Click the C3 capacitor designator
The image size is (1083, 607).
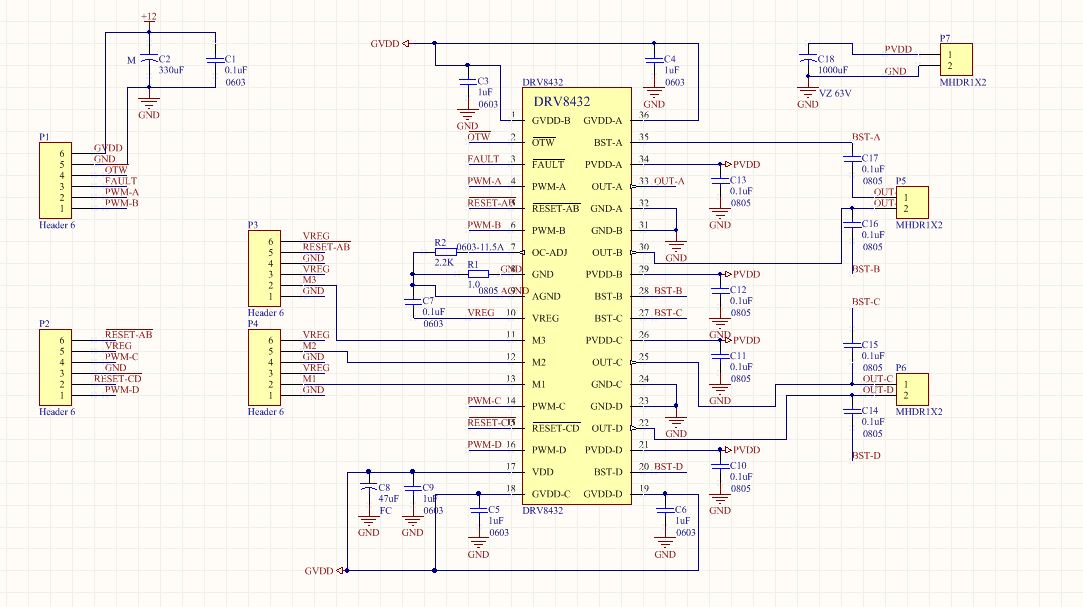pyautogui.click(x=483, y=81)
